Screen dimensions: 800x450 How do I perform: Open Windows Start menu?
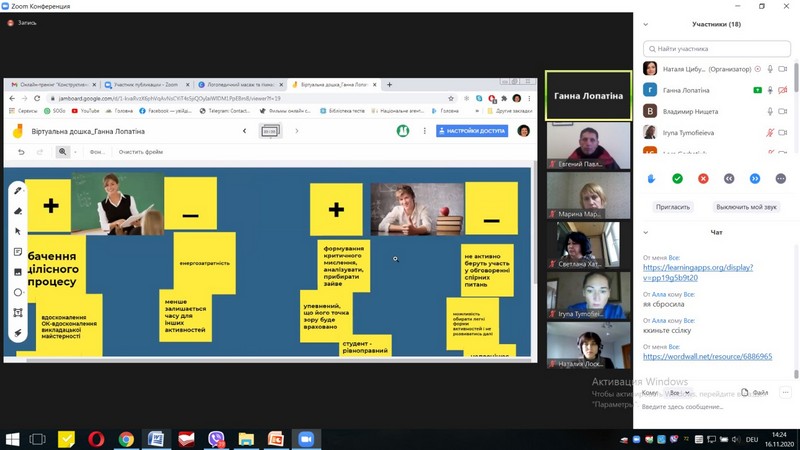[12, 439]
